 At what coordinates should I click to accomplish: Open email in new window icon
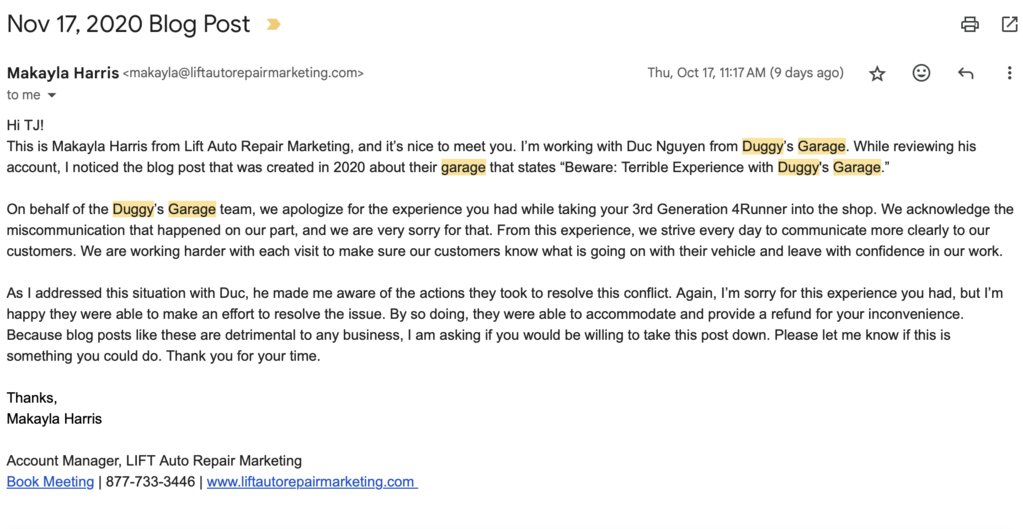[1009, 24]
